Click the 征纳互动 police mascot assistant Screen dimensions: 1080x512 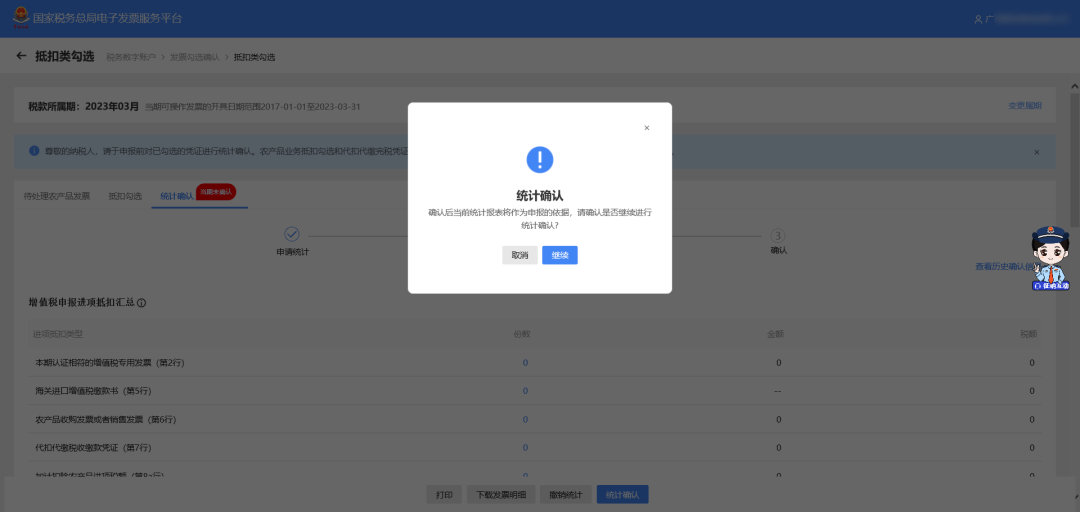[x=1050, y=258]
